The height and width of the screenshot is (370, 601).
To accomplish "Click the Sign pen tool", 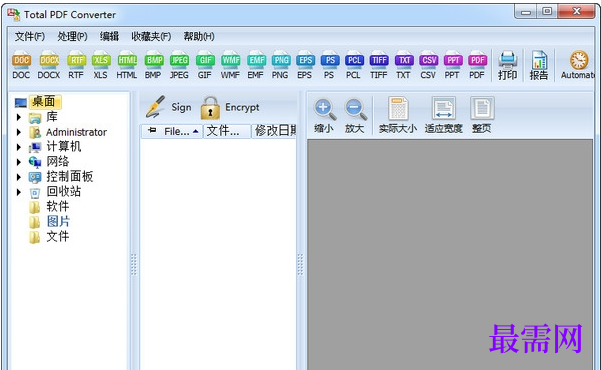I will pos(168,107).
